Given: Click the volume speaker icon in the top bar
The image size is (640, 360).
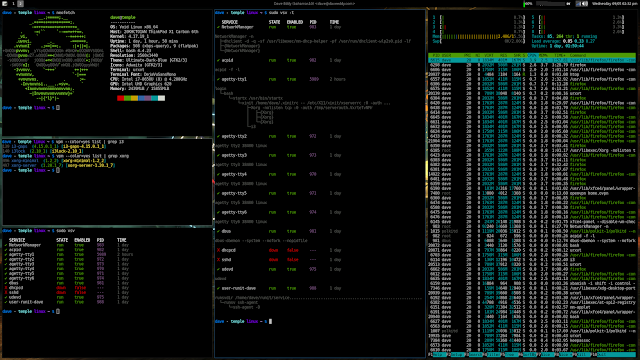Looking at the screenshot, I should [585, 4].
